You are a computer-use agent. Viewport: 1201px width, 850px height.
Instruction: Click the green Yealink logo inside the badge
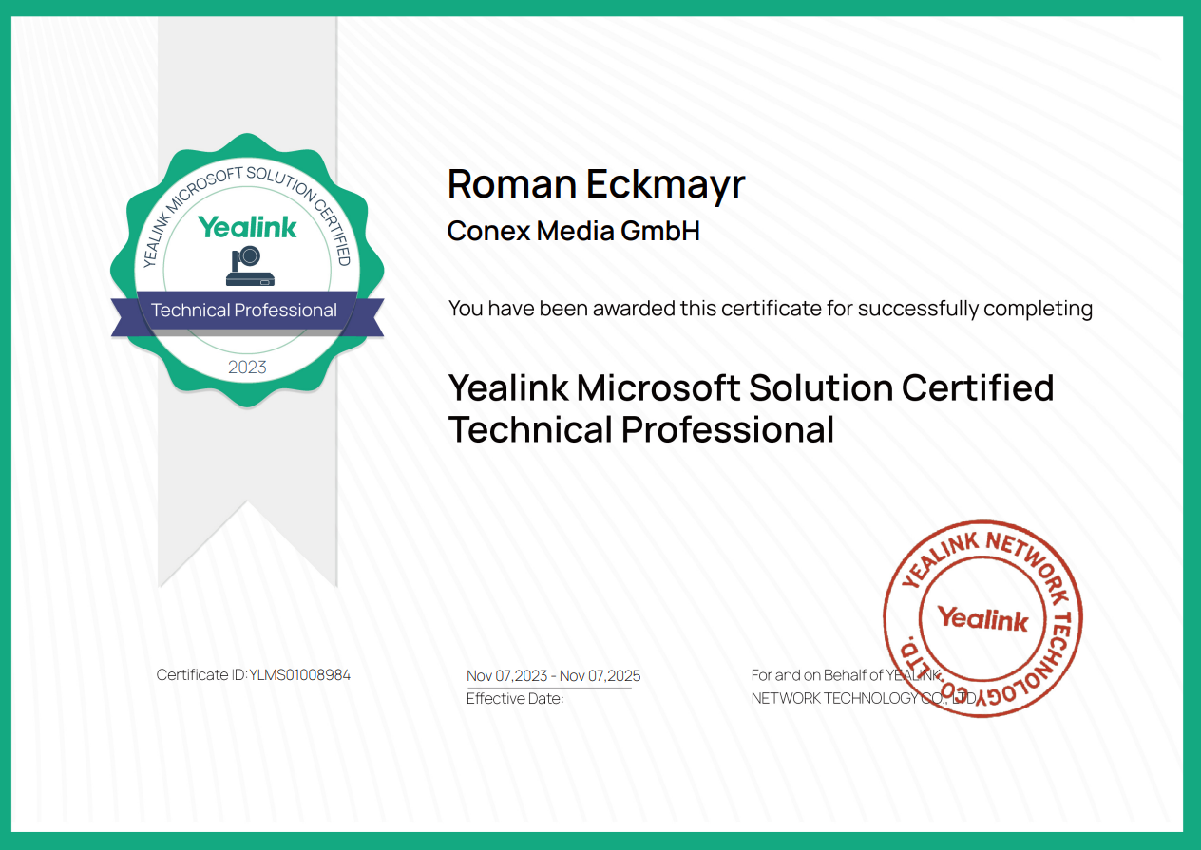(x=247, y=227)
